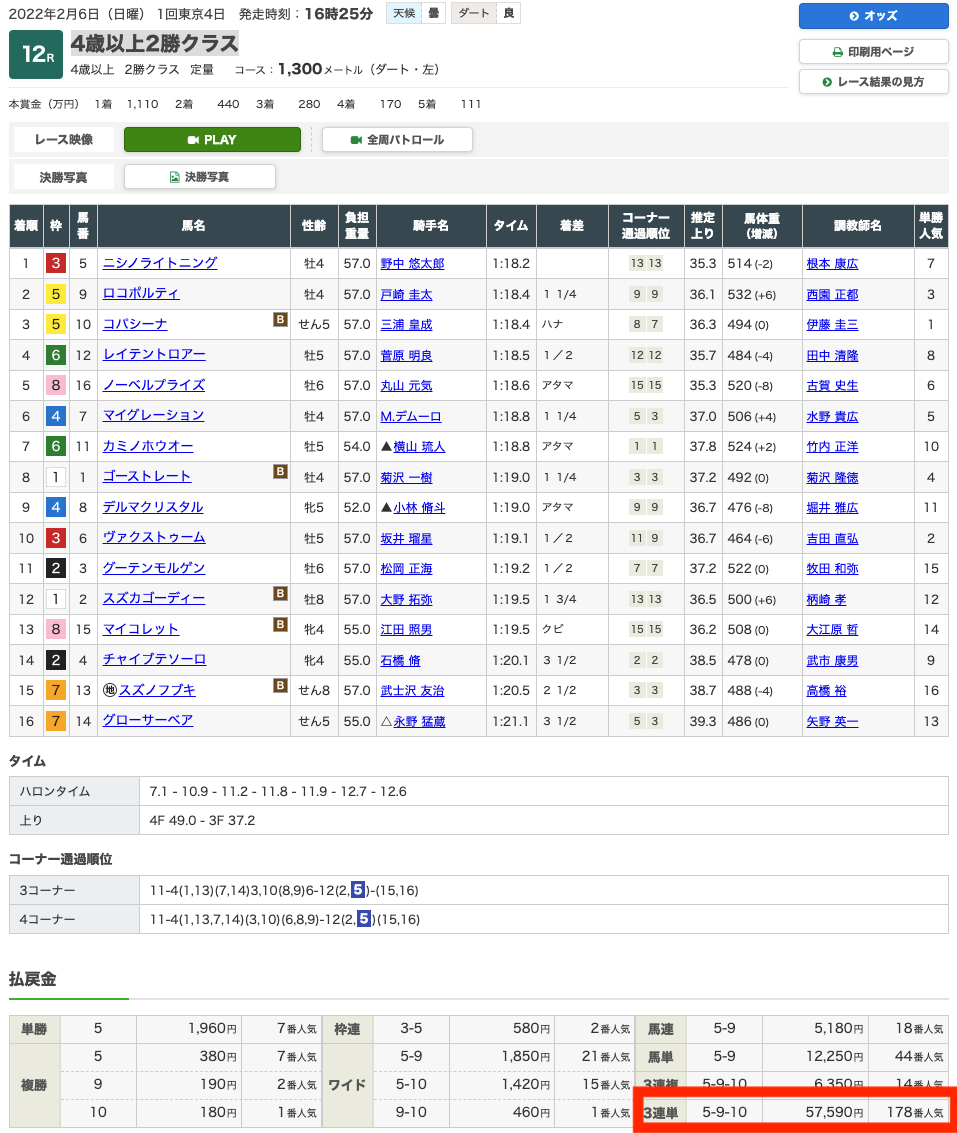
Task: Click blinker B icon on コパシーナ row
Action: [280, 319]
